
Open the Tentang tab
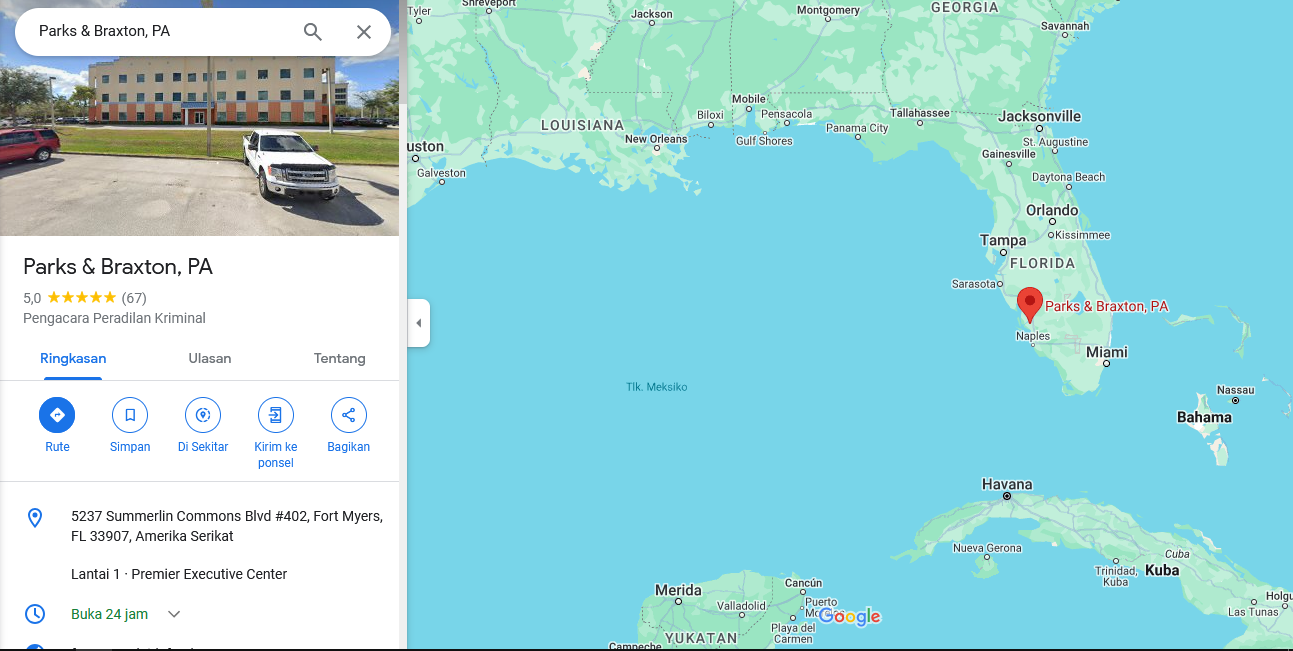340,359
